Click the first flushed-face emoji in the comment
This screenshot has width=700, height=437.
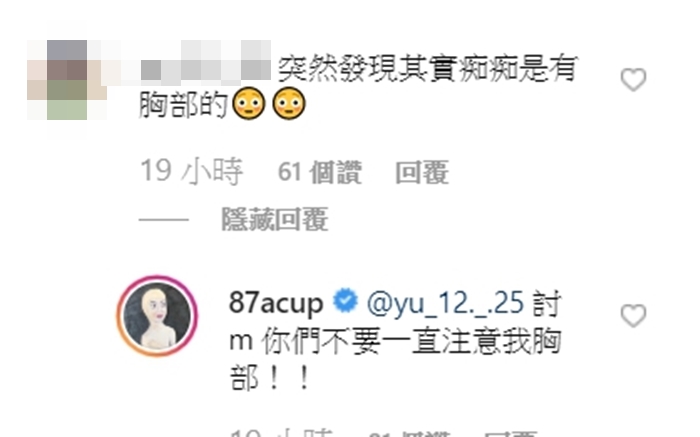click(249, 104)
